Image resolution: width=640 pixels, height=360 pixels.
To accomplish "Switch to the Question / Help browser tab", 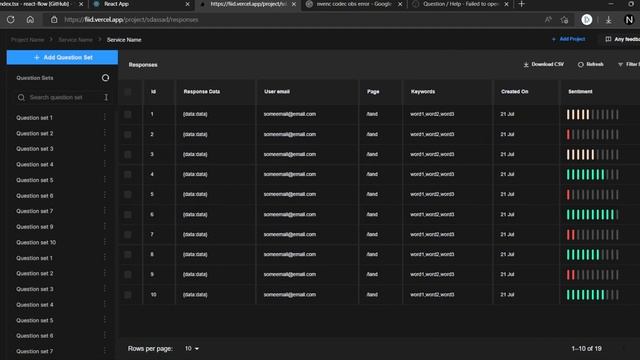I will coord(460,4).
